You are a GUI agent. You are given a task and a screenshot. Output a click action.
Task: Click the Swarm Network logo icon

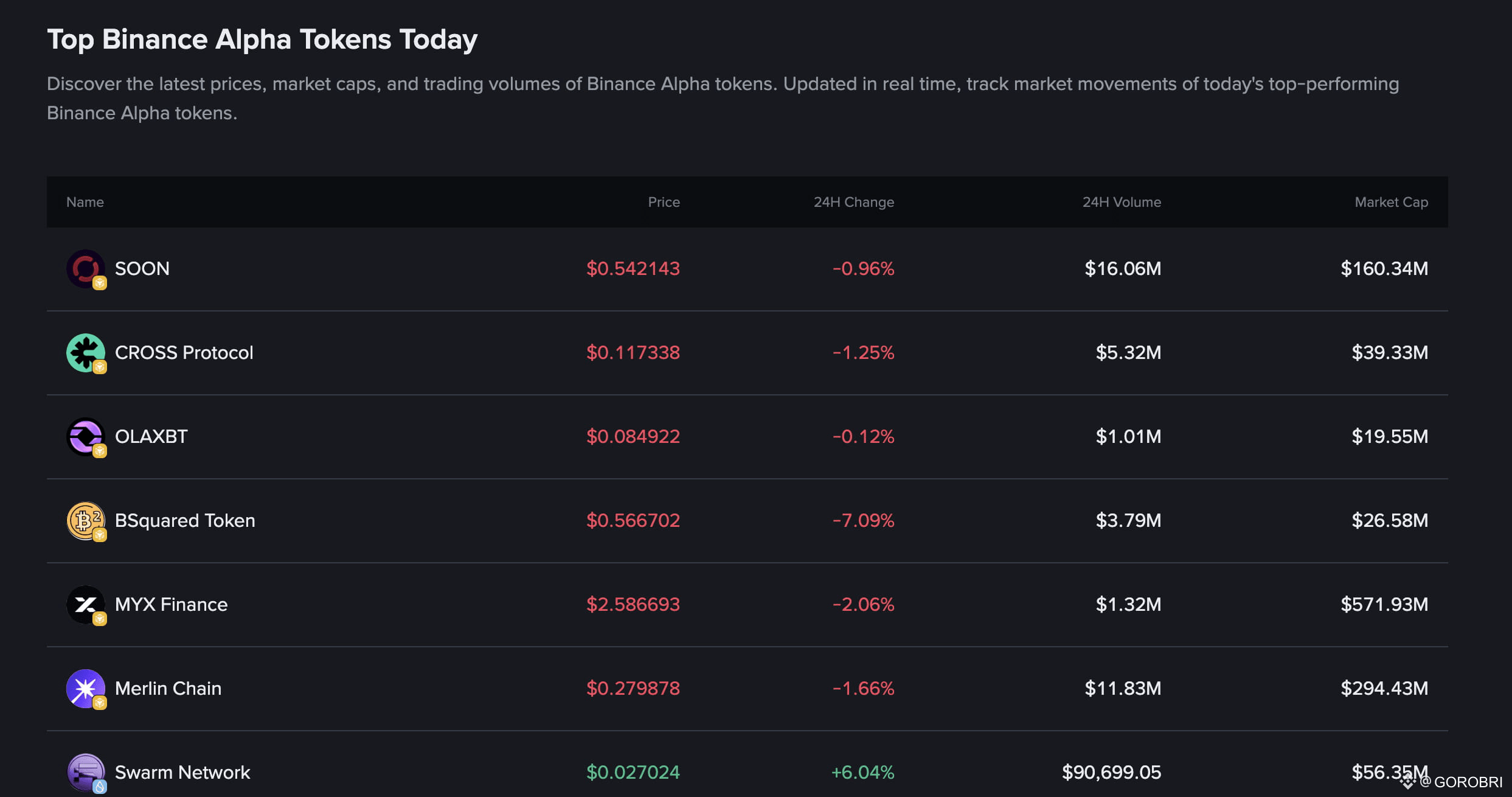(x=85, y=772)
